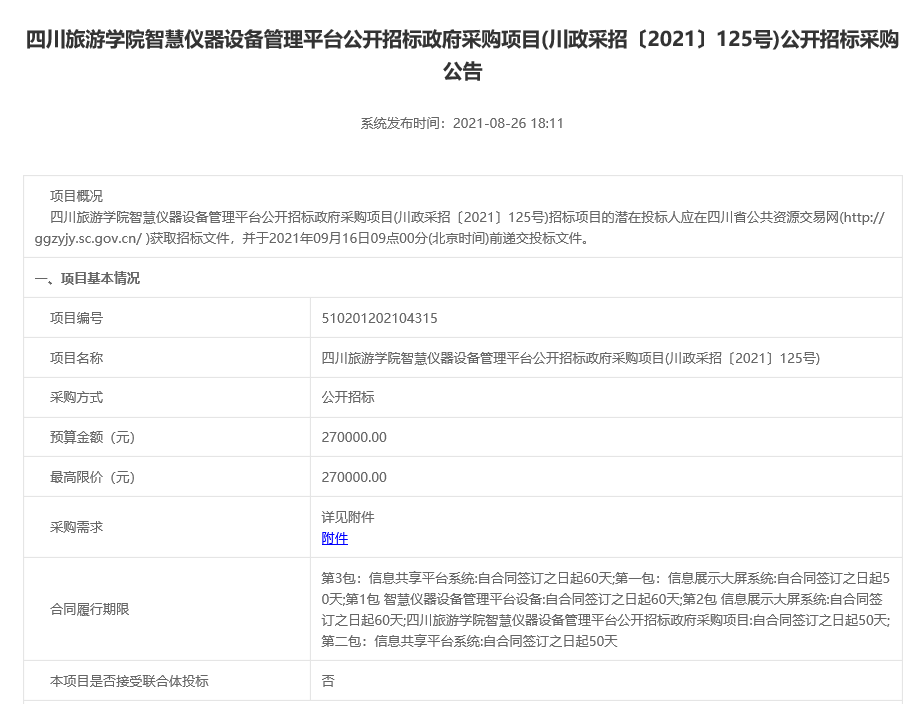The width and height of the screenshot is (922, 704).
Task: Click the 采购需求 label
Action: [76, 528]
